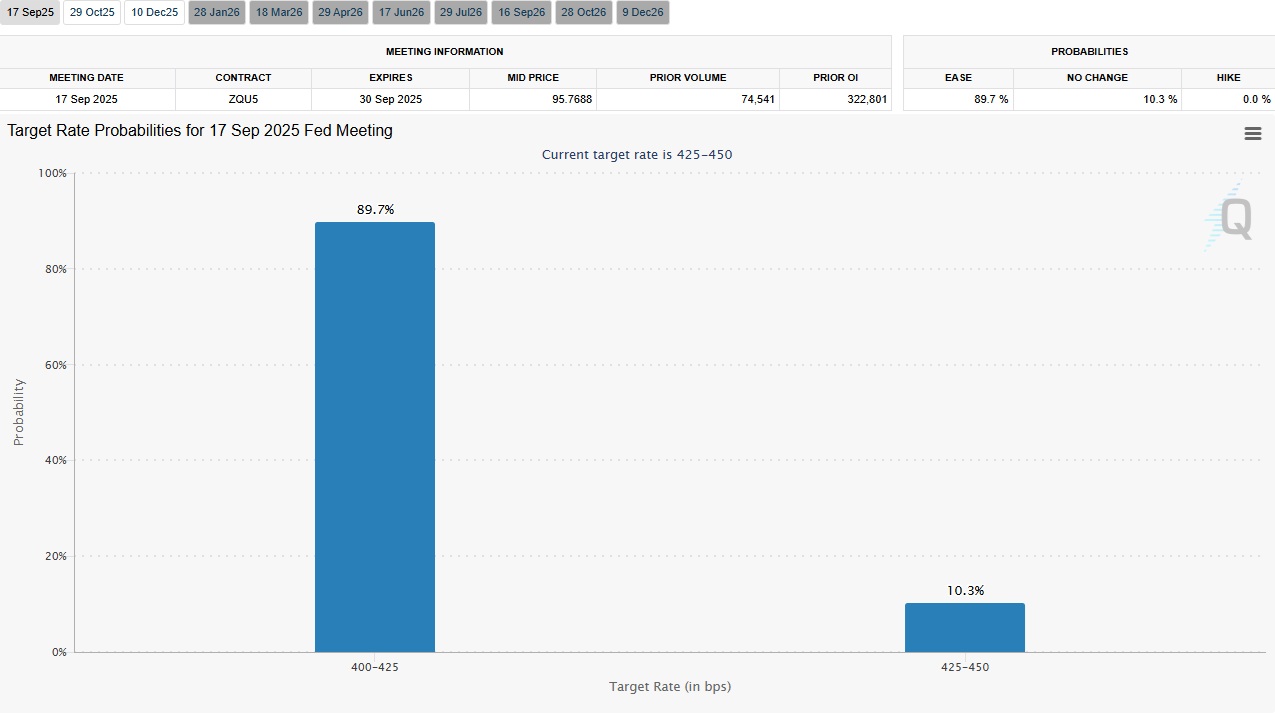Image resolution: width=1275 pixels, height=713 pixels.
Task: Switch to the 18 Mar26 tab
Action: click(278, 13)
